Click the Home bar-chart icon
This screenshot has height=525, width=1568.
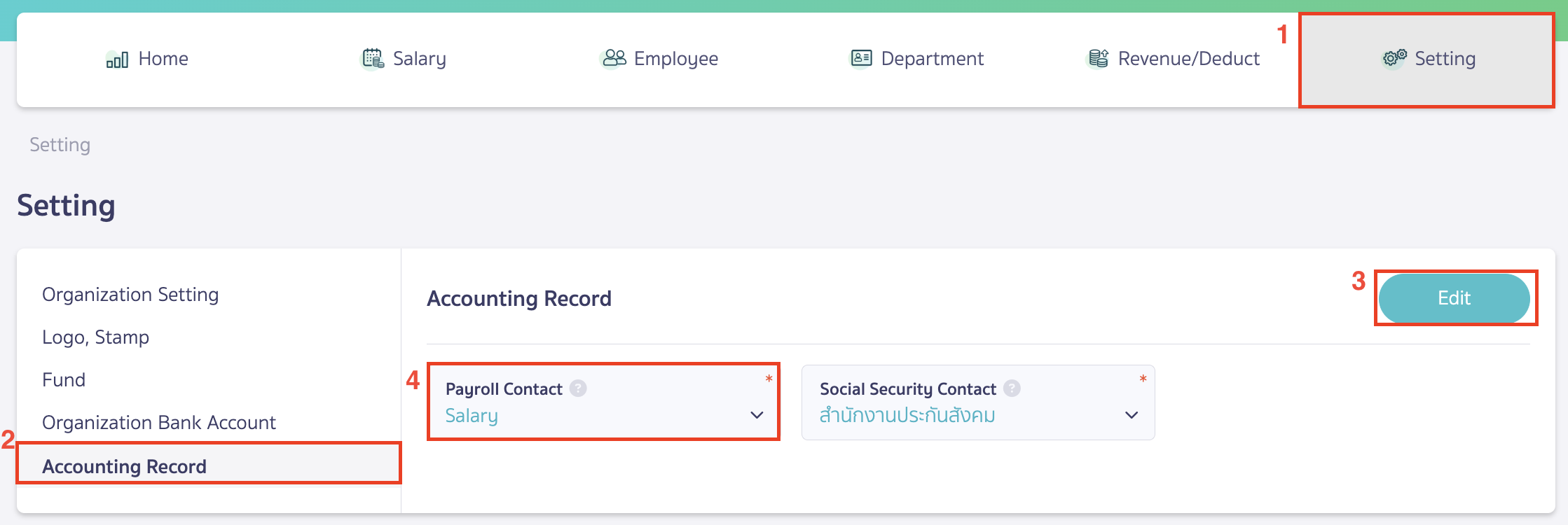(116, 59)
